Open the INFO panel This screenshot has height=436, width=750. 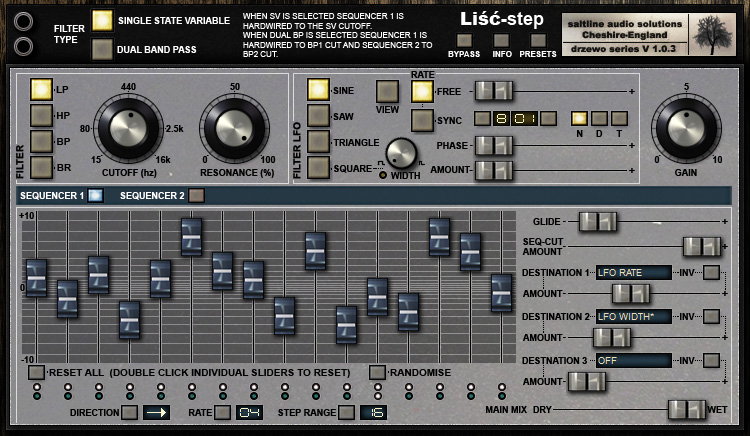[501, 40]
